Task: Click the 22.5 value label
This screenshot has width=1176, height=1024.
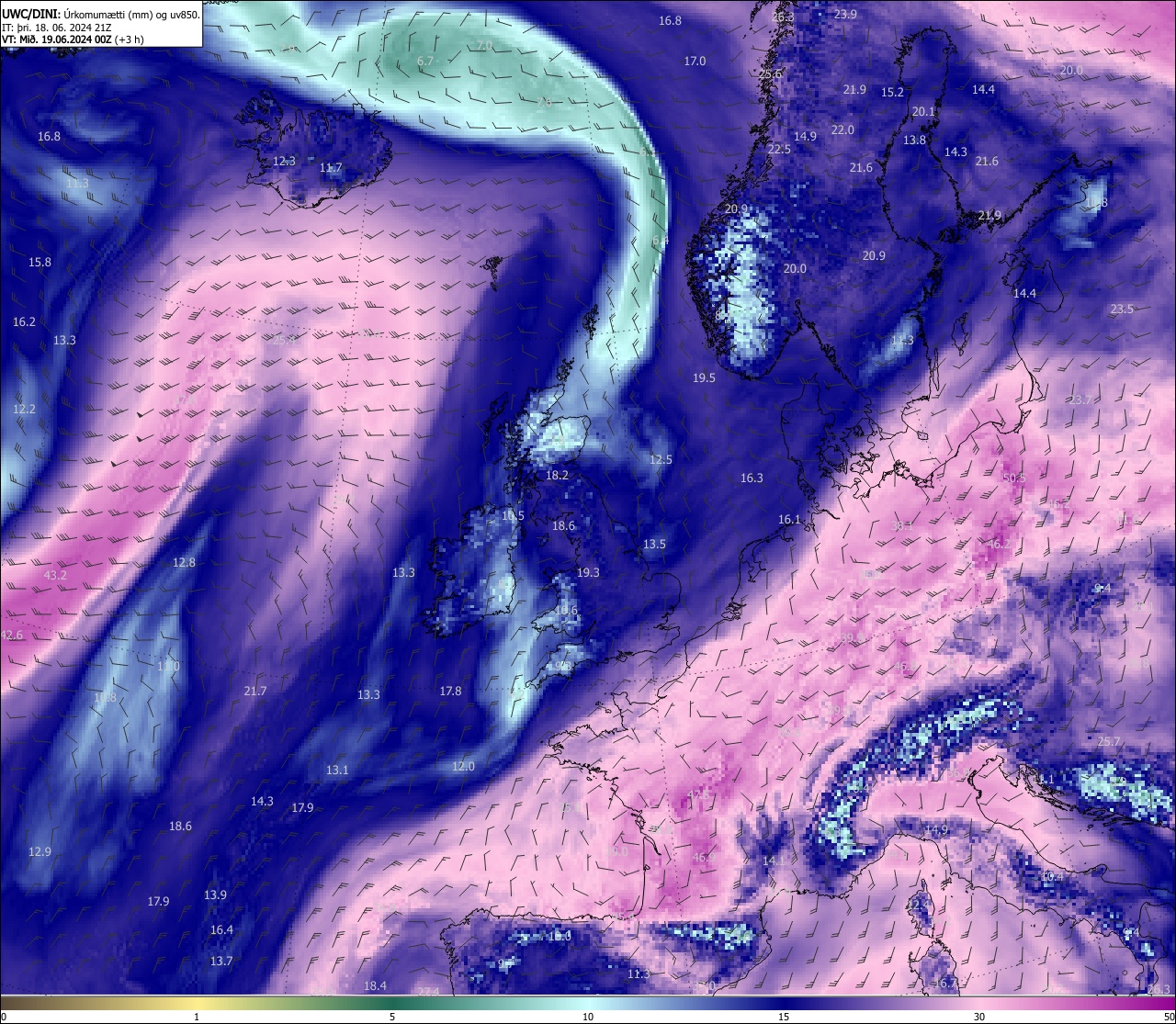Action: 779,149
